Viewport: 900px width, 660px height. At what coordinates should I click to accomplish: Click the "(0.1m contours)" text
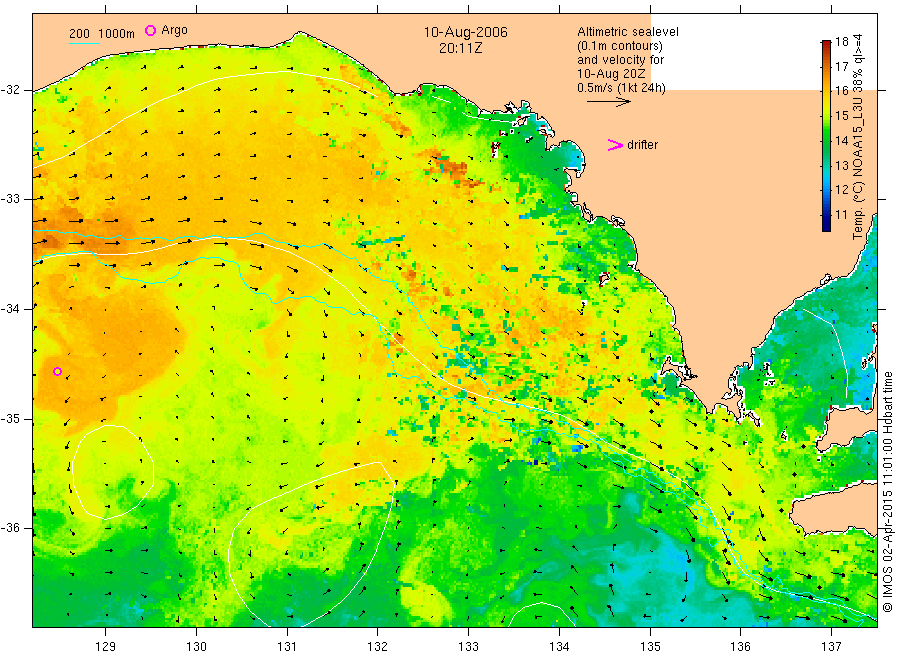(x=620, y=46)
